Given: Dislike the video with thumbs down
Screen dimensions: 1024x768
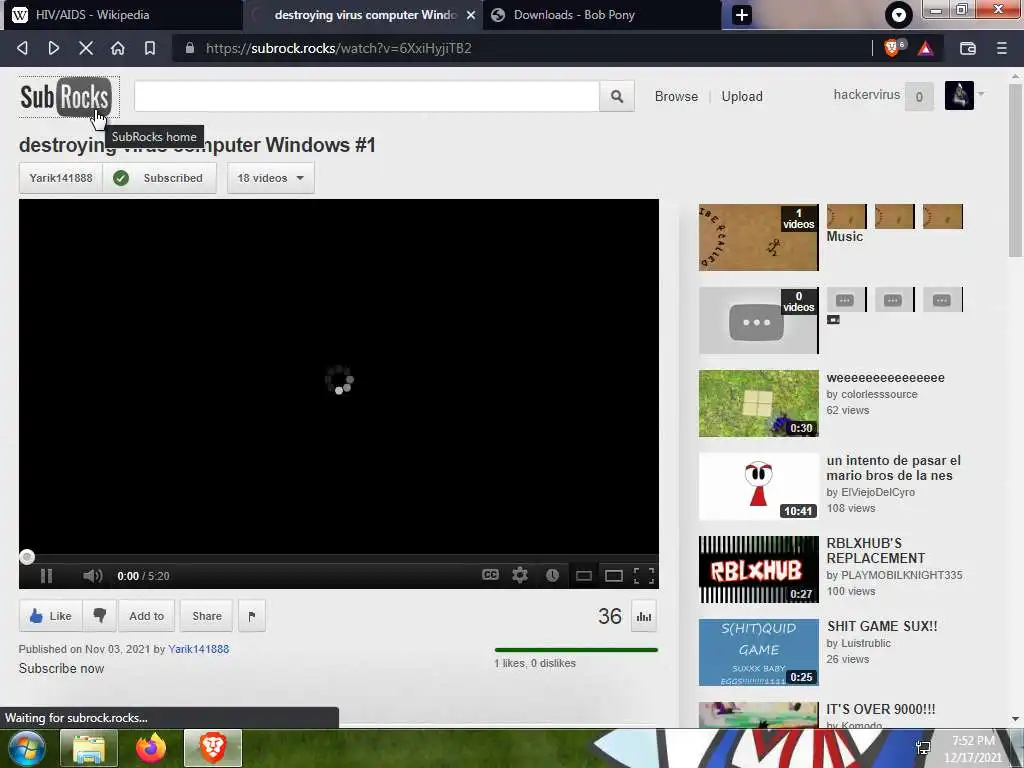Looking at the screenshot, I should click(99, 616).
